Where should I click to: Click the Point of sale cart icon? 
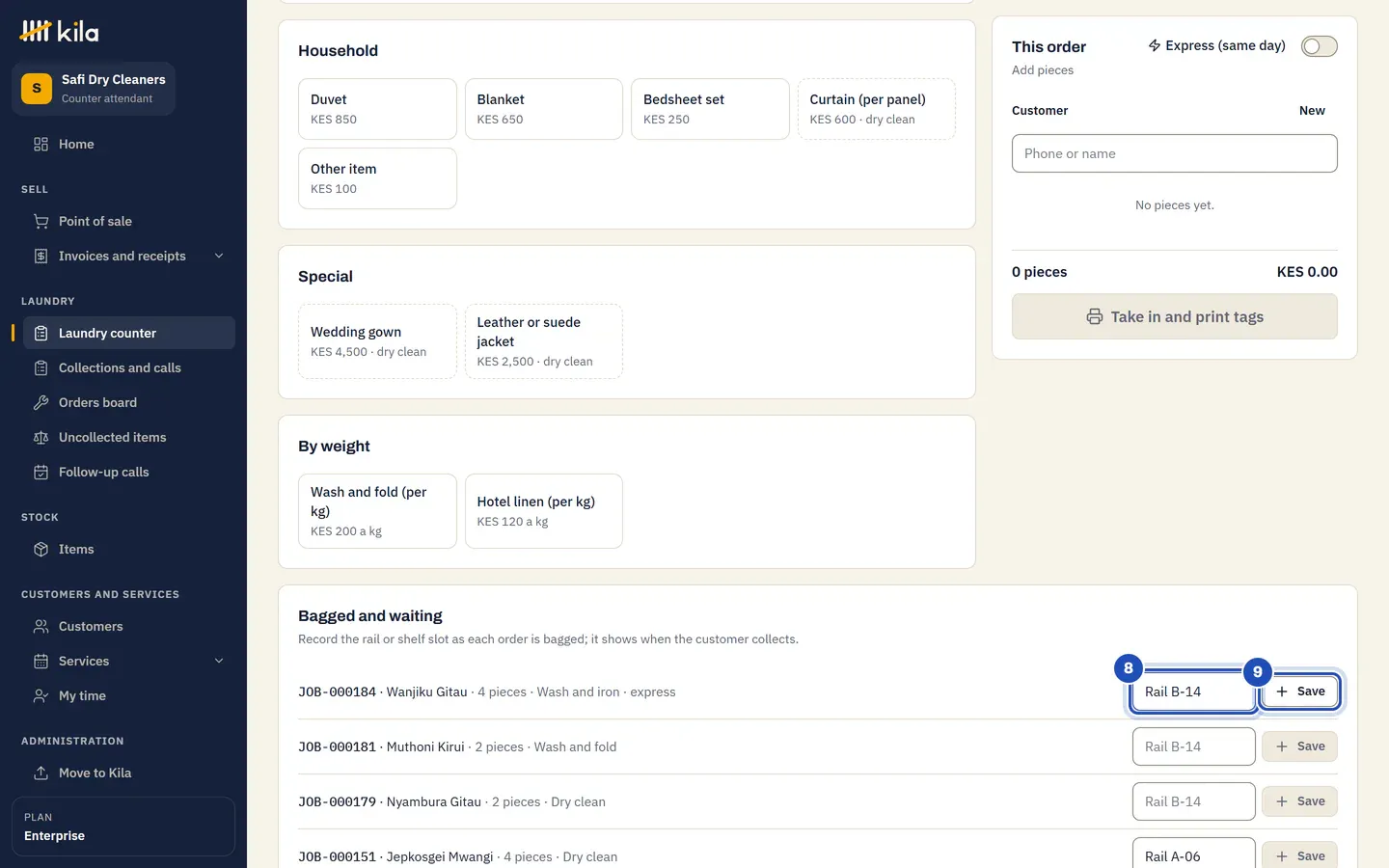(41, 221)
